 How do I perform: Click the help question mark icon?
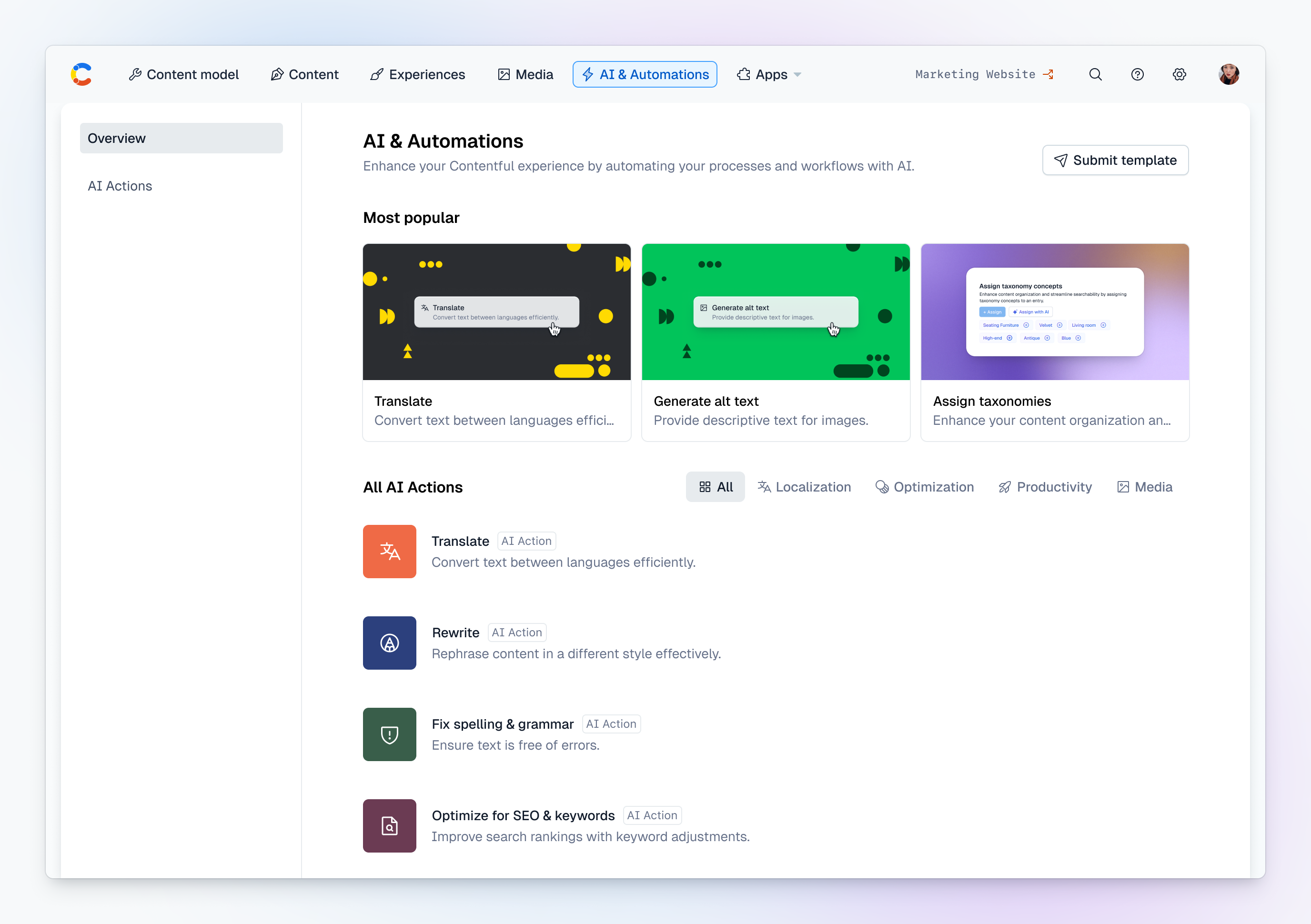[1137, 74]
